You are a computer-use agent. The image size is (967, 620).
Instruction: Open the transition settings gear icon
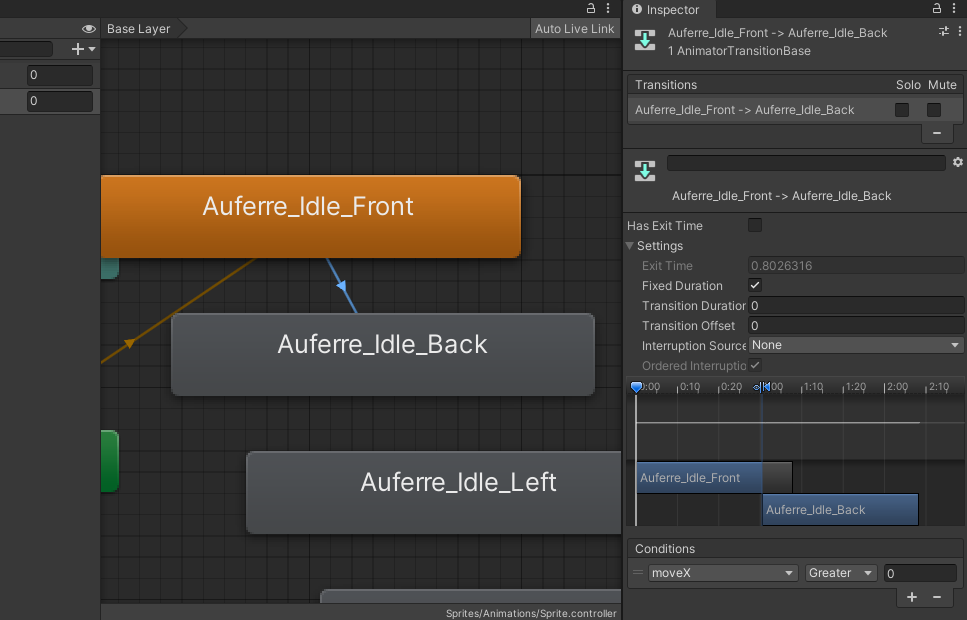coord(957,162)
